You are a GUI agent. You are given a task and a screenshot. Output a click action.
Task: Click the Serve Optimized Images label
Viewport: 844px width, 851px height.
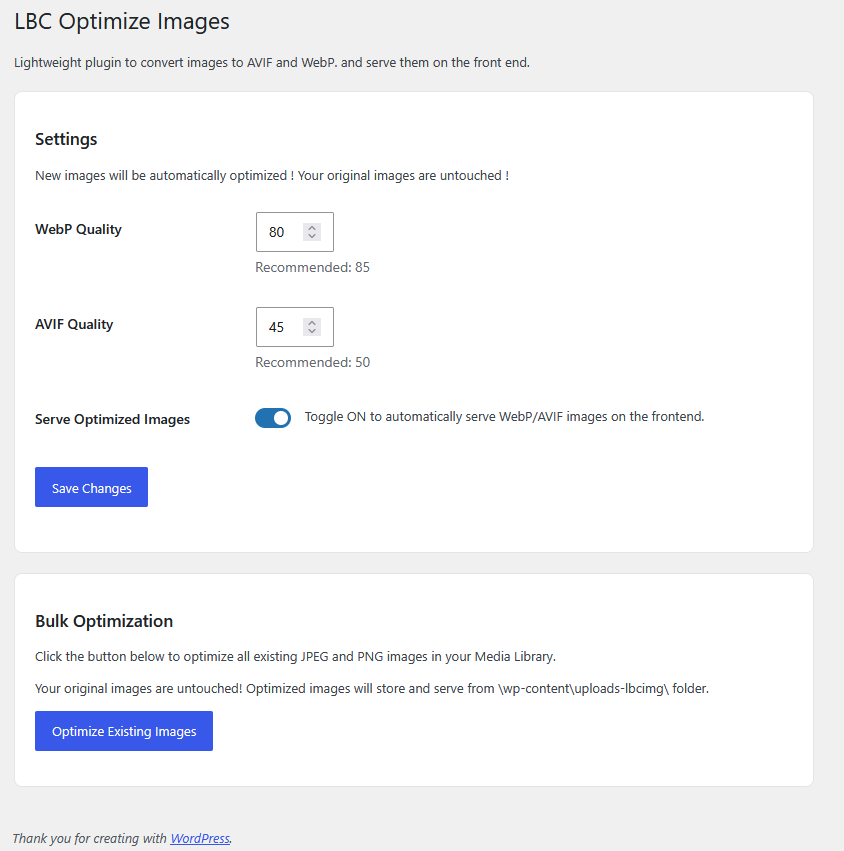tap(112, 420)
